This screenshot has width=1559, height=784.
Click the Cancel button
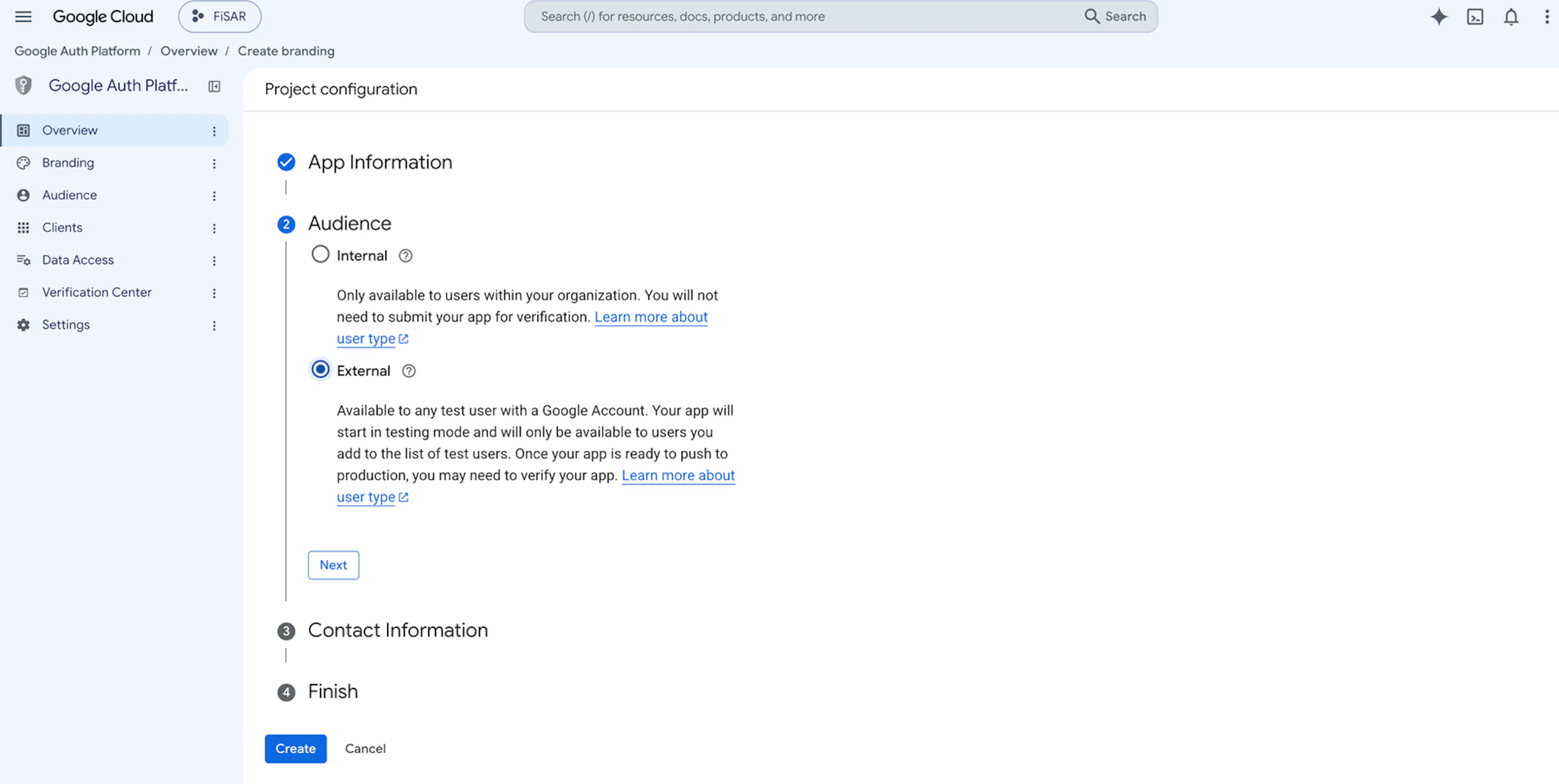click(x=365, y=749)
